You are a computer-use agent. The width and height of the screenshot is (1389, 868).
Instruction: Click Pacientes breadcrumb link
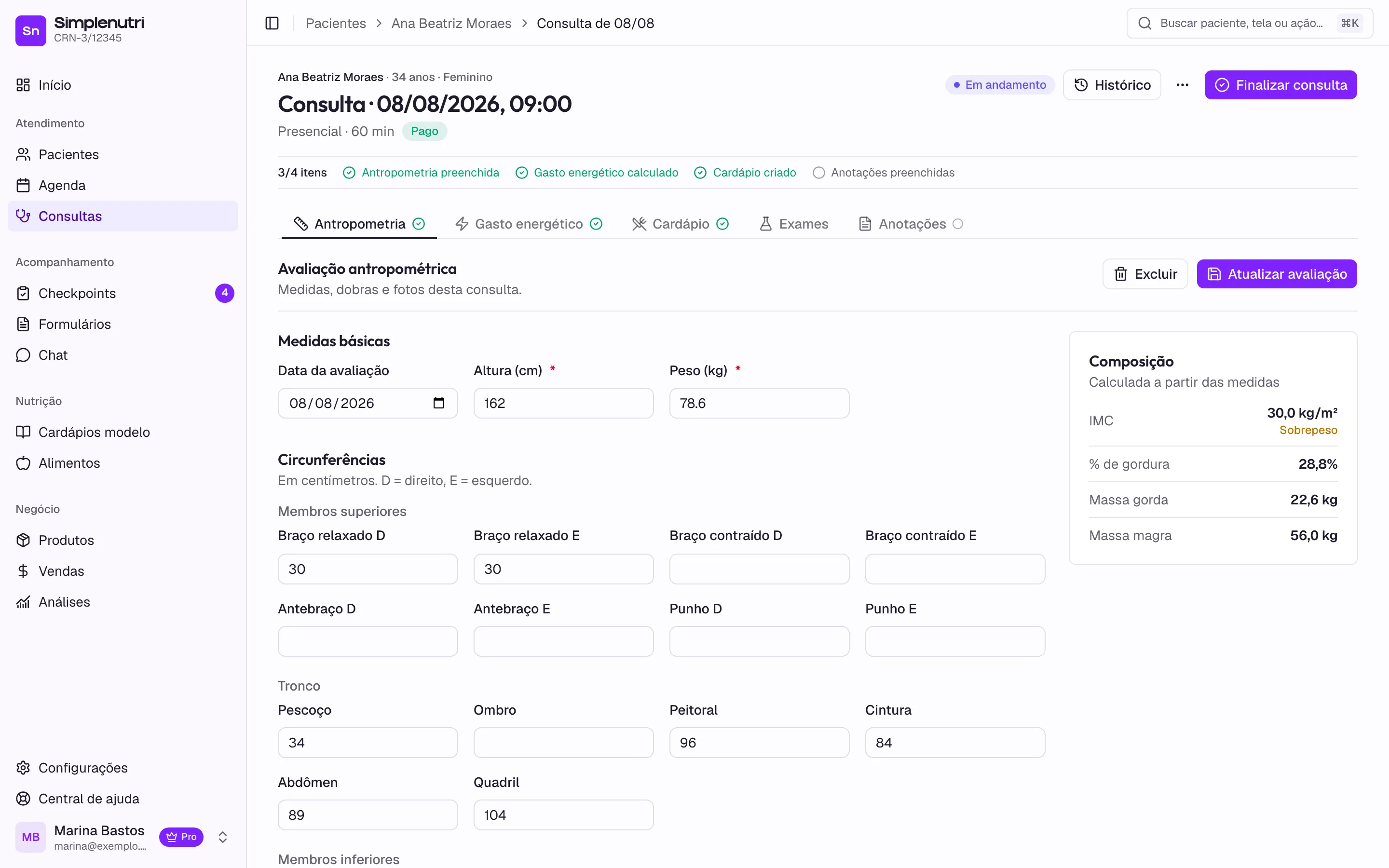336,23
